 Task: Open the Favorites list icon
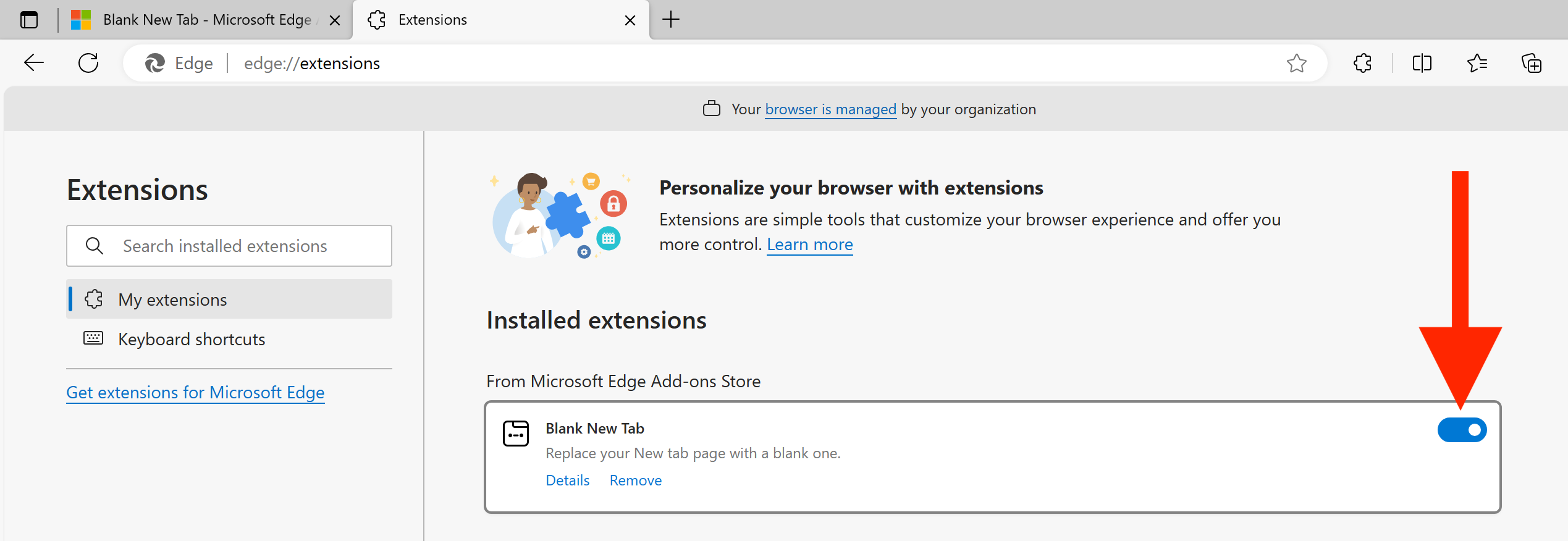(x=1477, y=63)
